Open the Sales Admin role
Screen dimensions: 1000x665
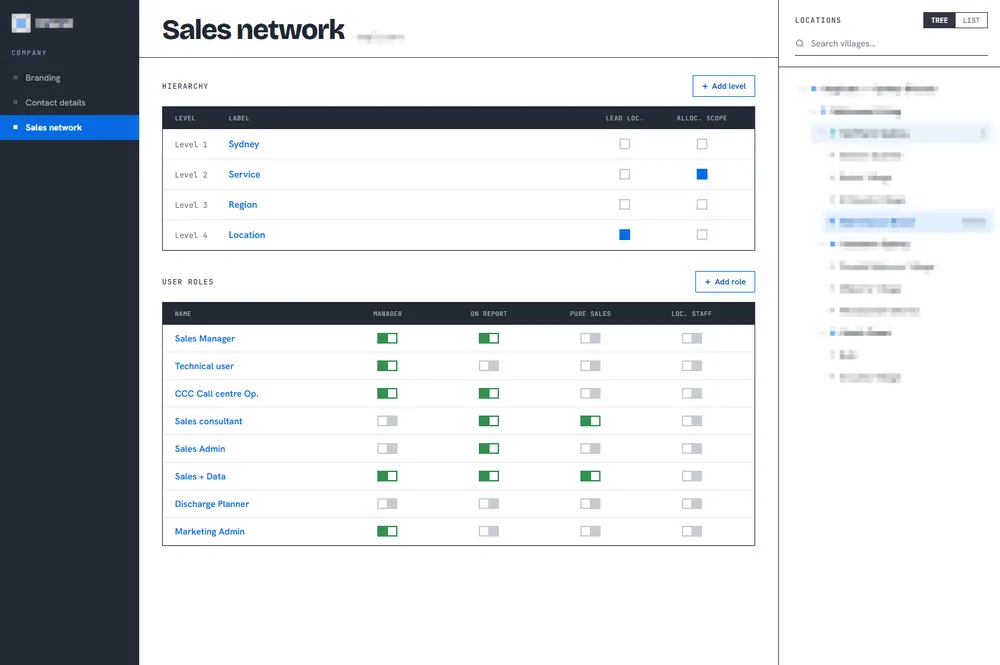click(x=200, y=449)
